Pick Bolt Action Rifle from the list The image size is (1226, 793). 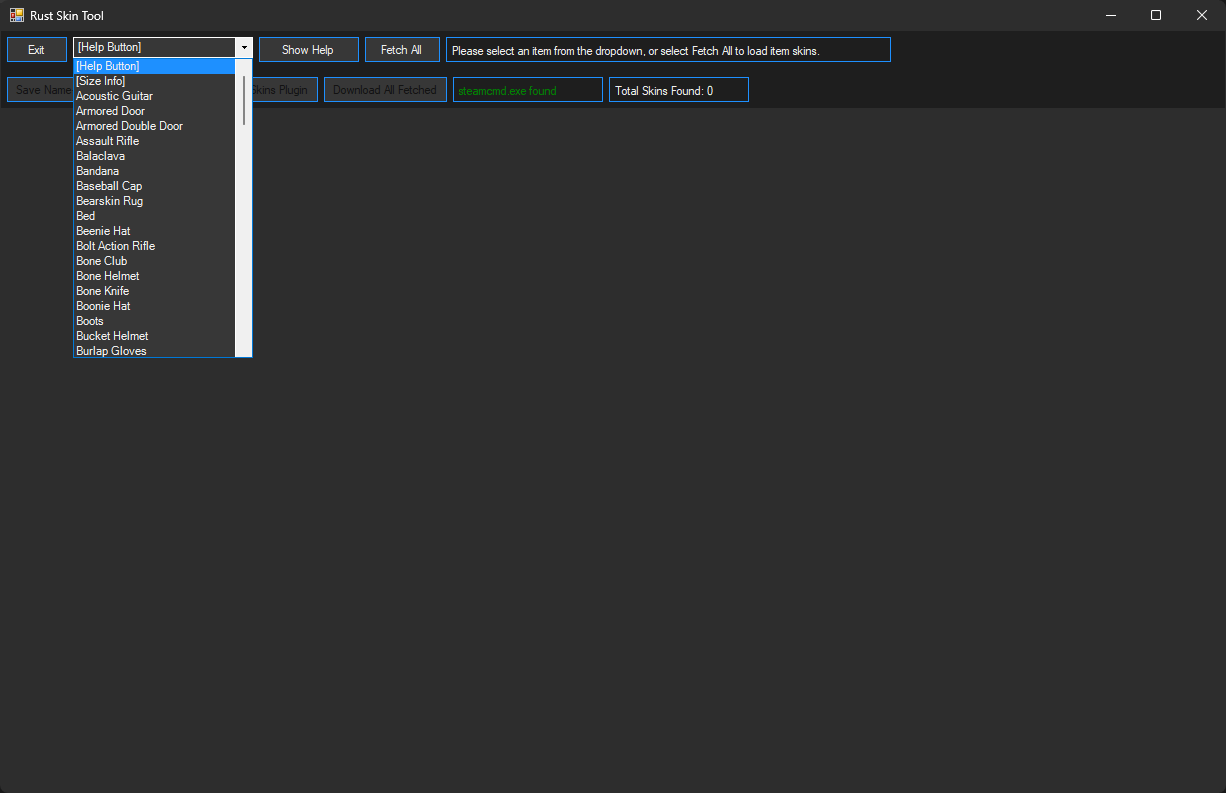(115, 246)
